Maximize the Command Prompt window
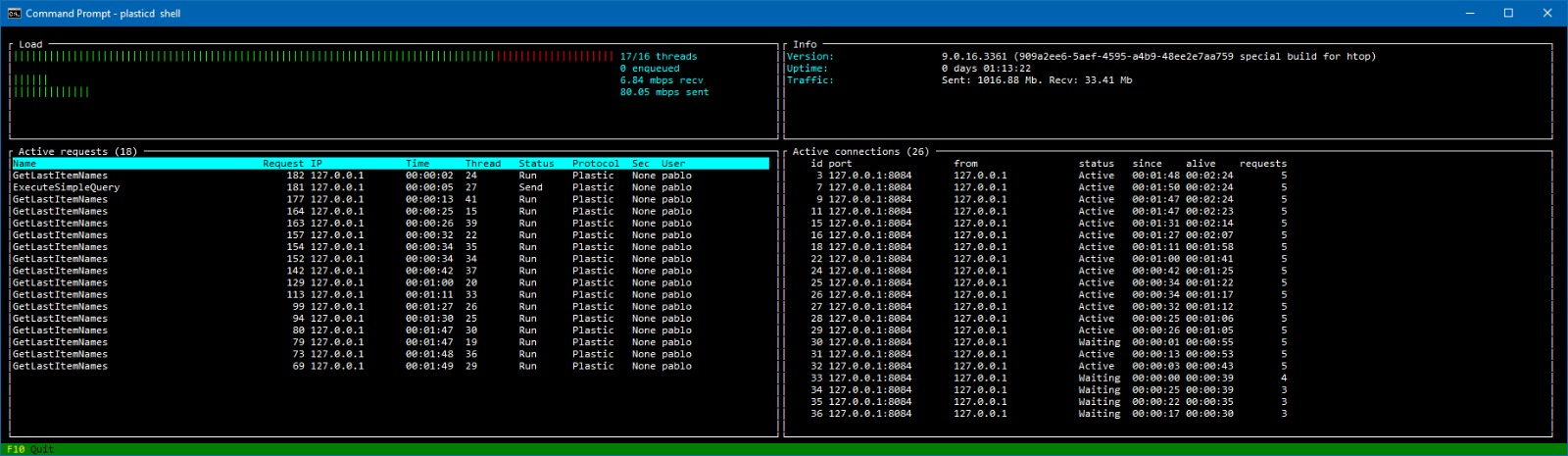The height and width of the screenshot is (456, 1568). pyautogui.click(x=1509, y=13)
